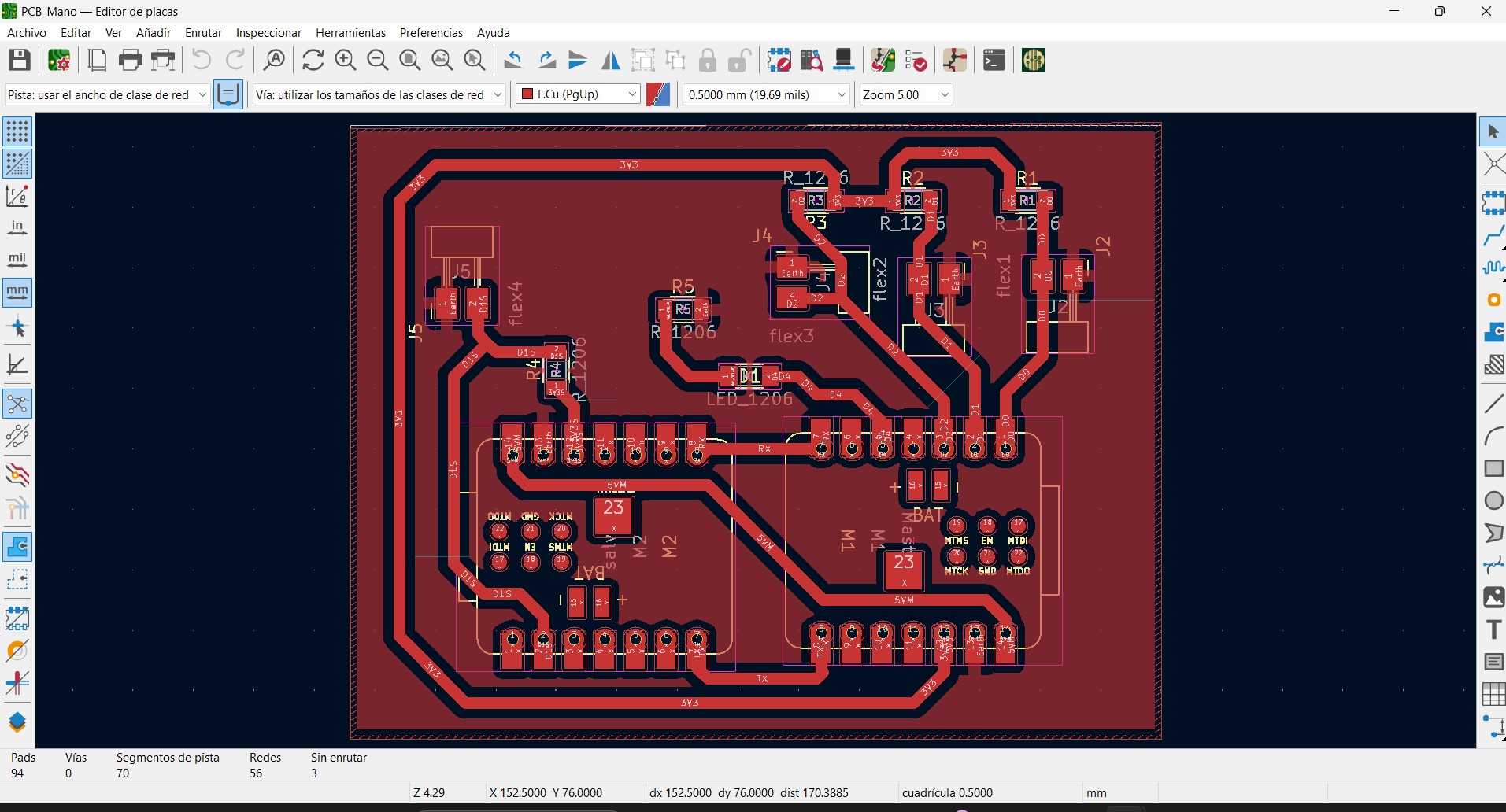Viewport: 1506px width, 812px height.
Task: Toggle grid display on left toolbar
Action: (17, 131)
